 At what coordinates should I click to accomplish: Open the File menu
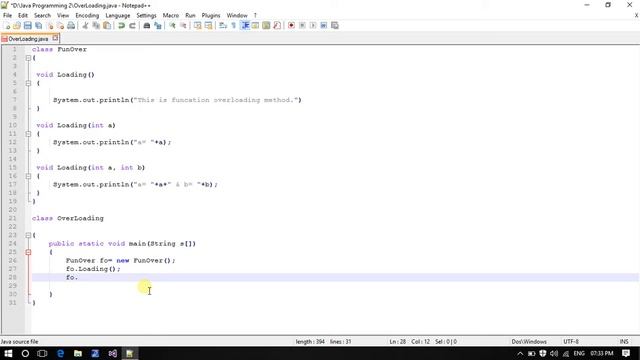(x=7, y=15)
